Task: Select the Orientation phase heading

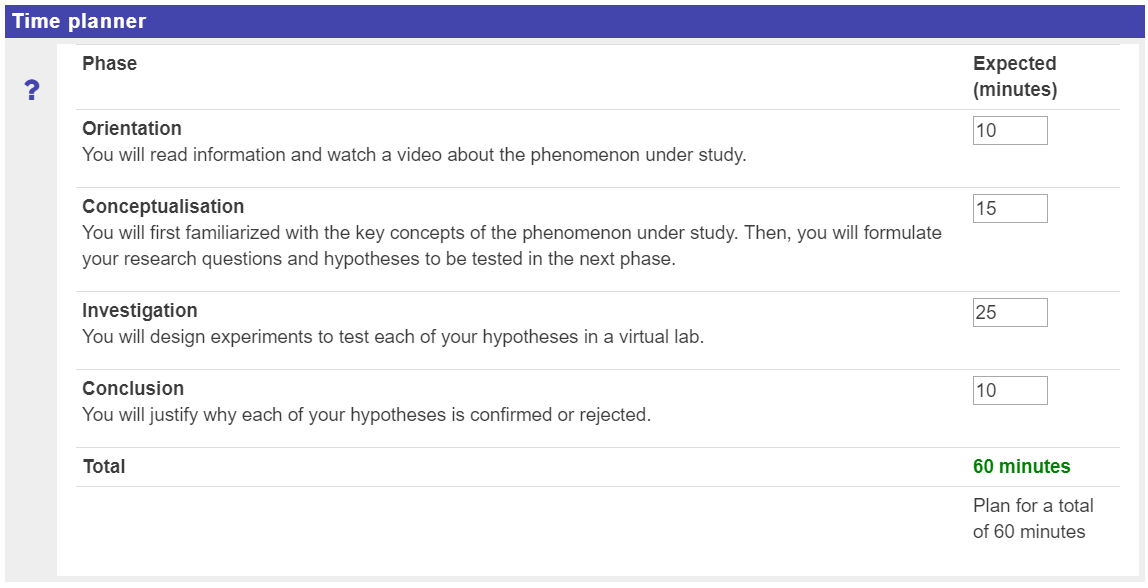Action: pyautogui.click(x=132, y=128)
